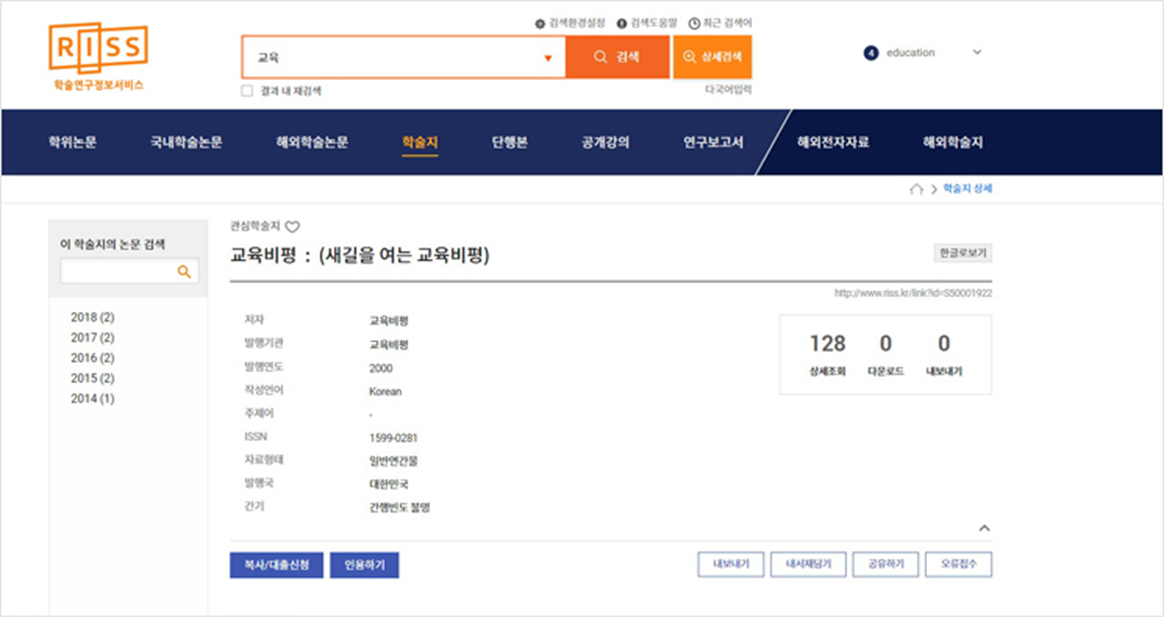This screenshot has width=1164, height=617.
Task: Click the 인용하기 citation button
Action: coord(365,565)
